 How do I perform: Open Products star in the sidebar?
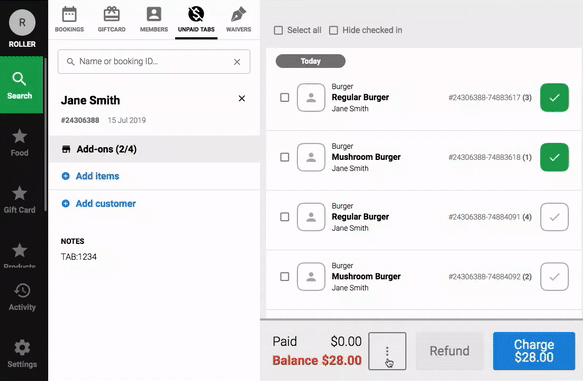click(x=19, y=254)
